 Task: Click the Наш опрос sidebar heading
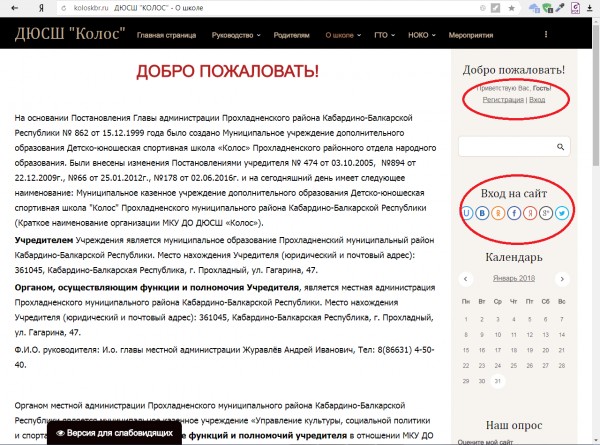514,425
